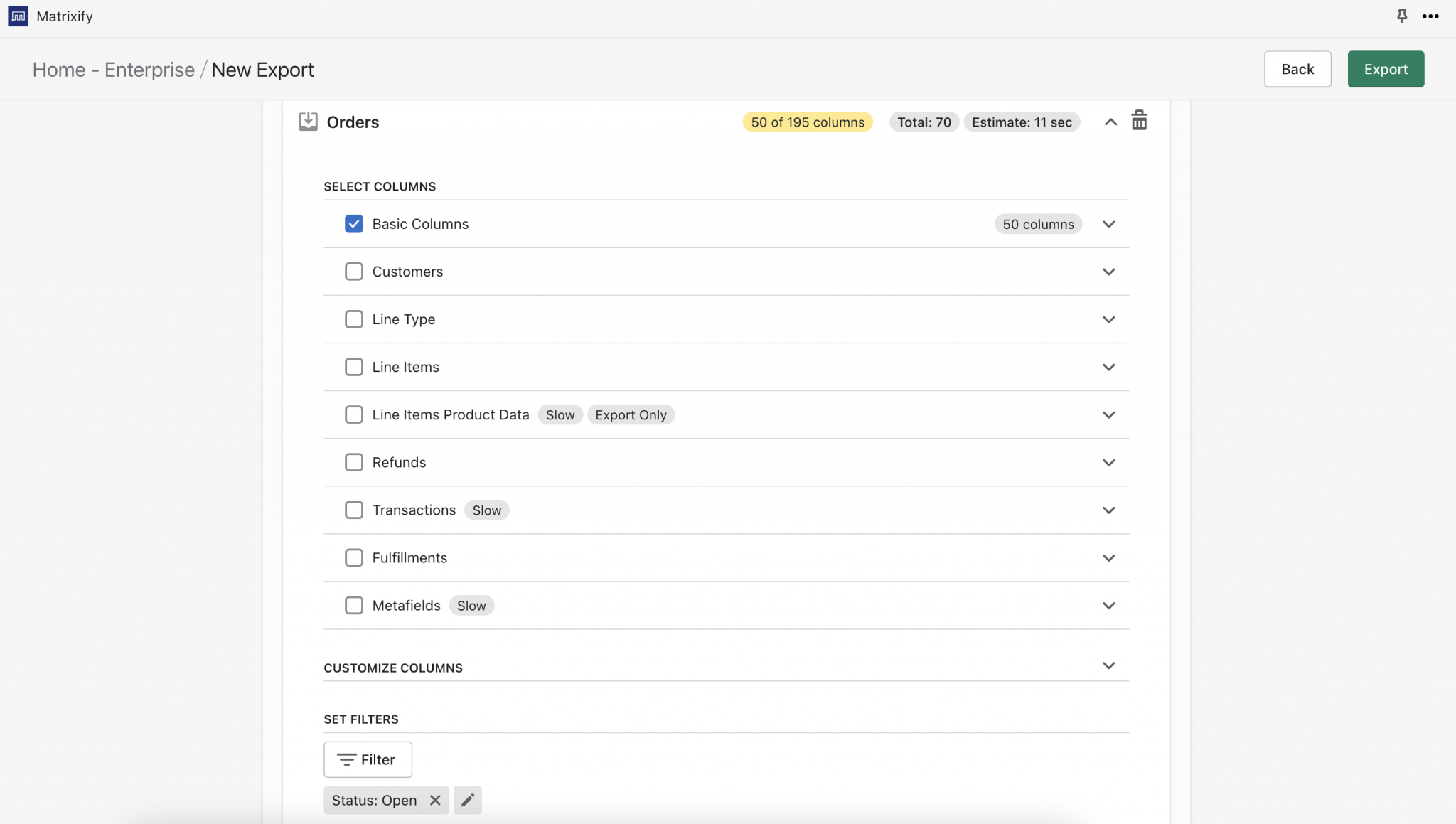Expand the Line Items column list
Image resolution: width=1456 pixels, height=824 pixels.
pyautogui.click(x=1108, y=367)
